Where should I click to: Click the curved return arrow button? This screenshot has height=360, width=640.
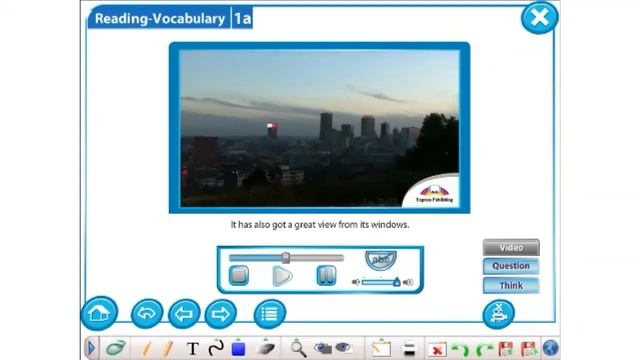(x=147, y=313)
